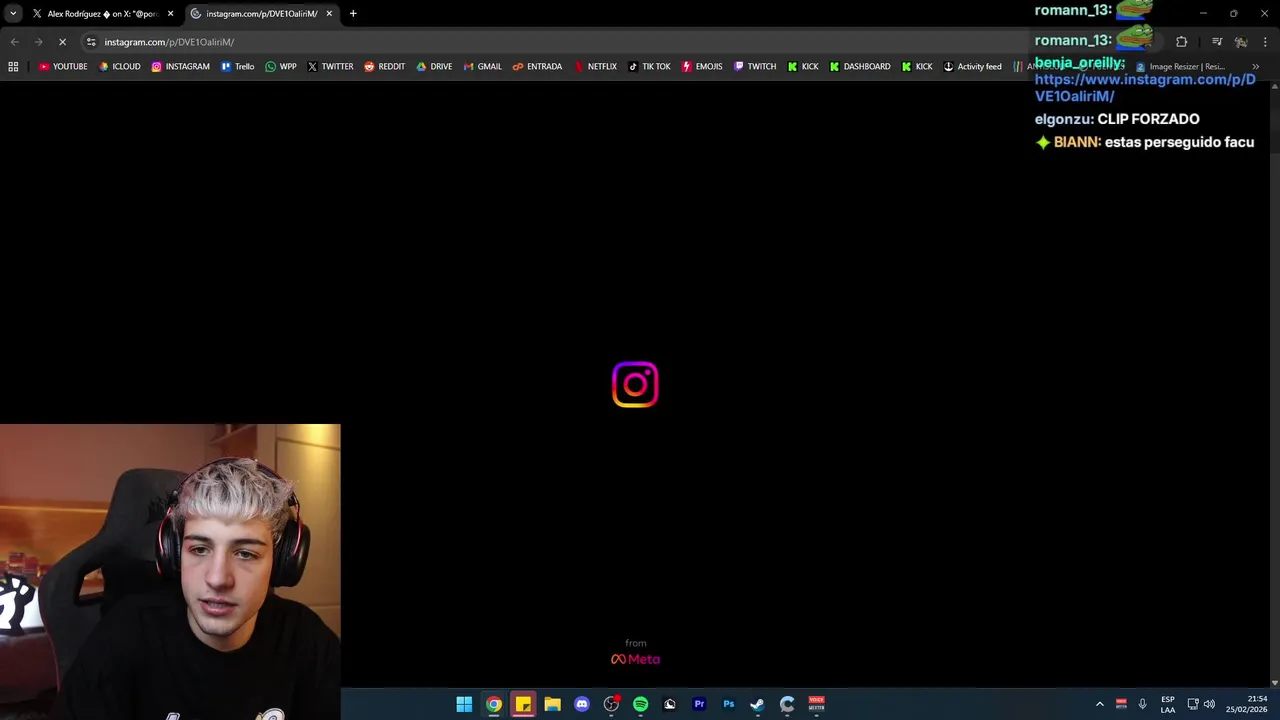Open File Explorer from the taskbar
The width and height of the screenshot is (1280, 720).
(x=552, y=704)
